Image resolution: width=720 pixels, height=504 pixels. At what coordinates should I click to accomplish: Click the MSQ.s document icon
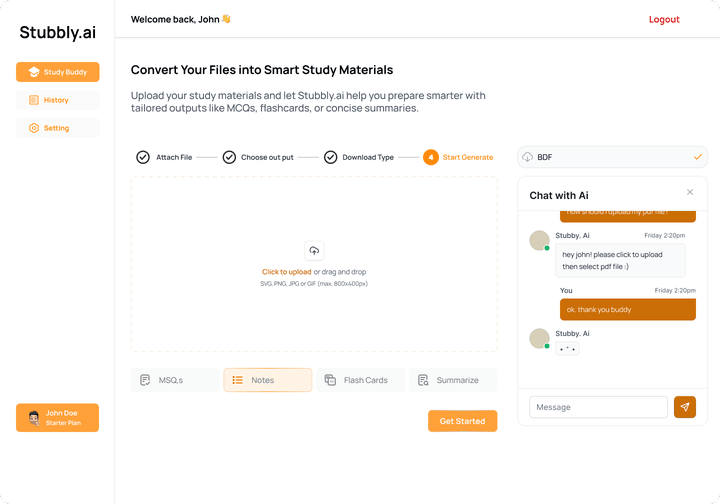click(x=145, y=380)
